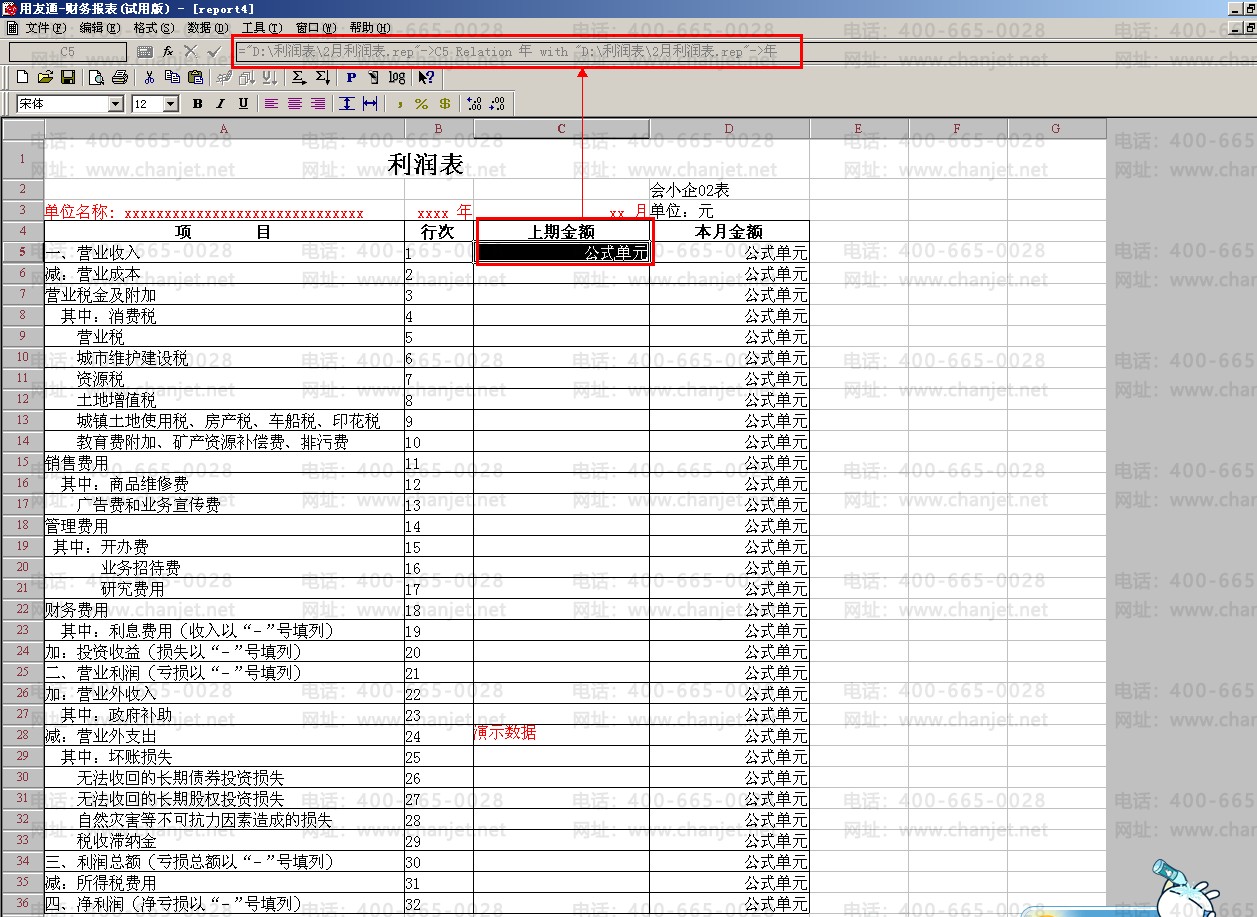Click the row sum sigma icon
Screen dimensions: 1257x917
coord(298,77)
